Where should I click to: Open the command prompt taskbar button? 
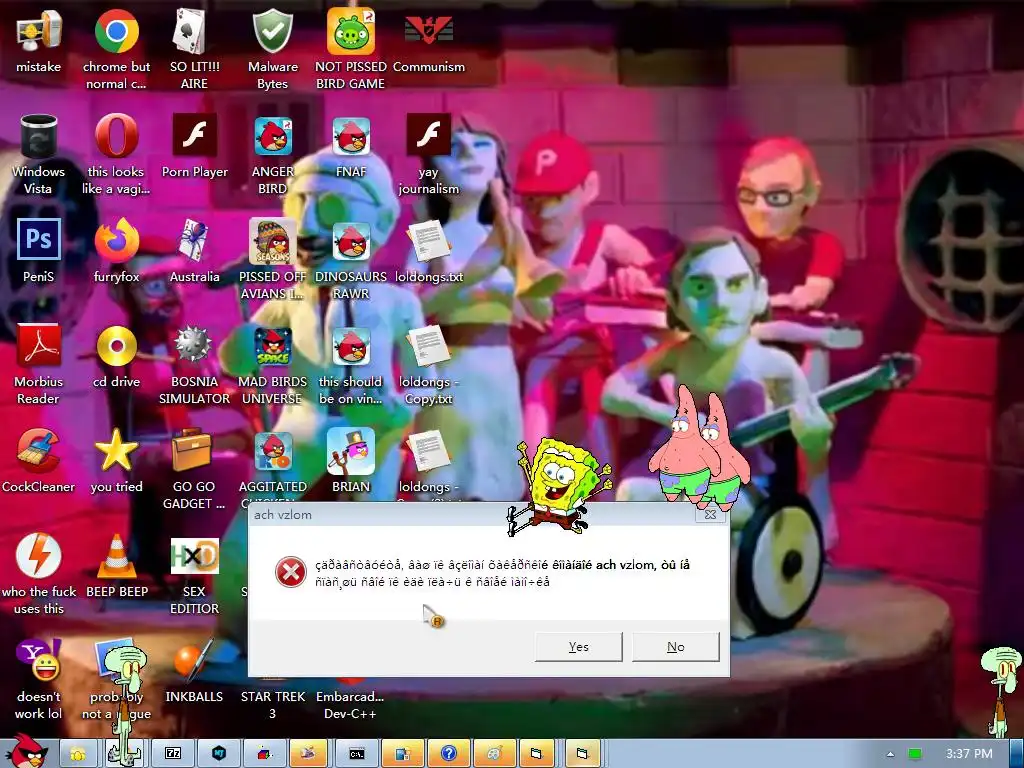[x=357, y=754]
